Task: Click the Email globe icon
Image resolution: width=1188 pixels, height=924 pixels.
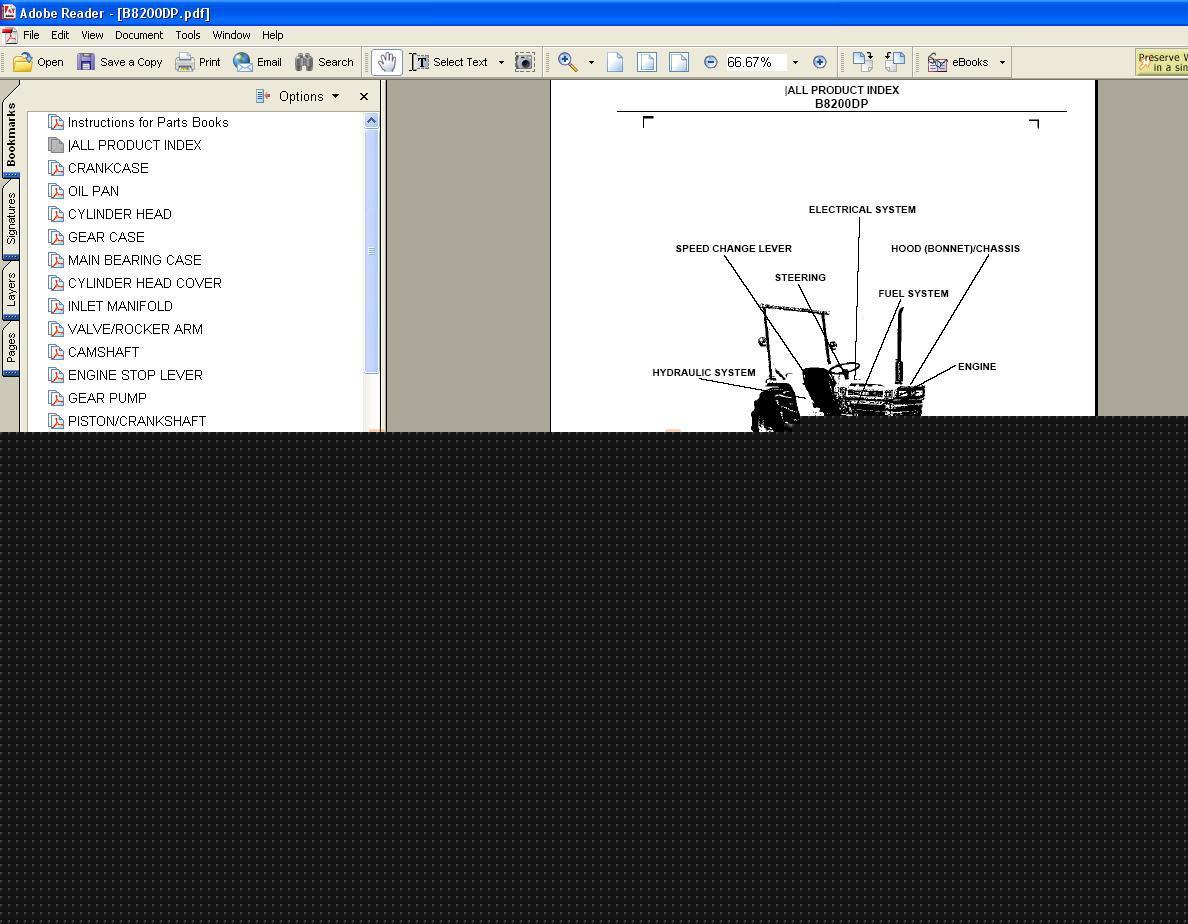Action: (242, 62)
